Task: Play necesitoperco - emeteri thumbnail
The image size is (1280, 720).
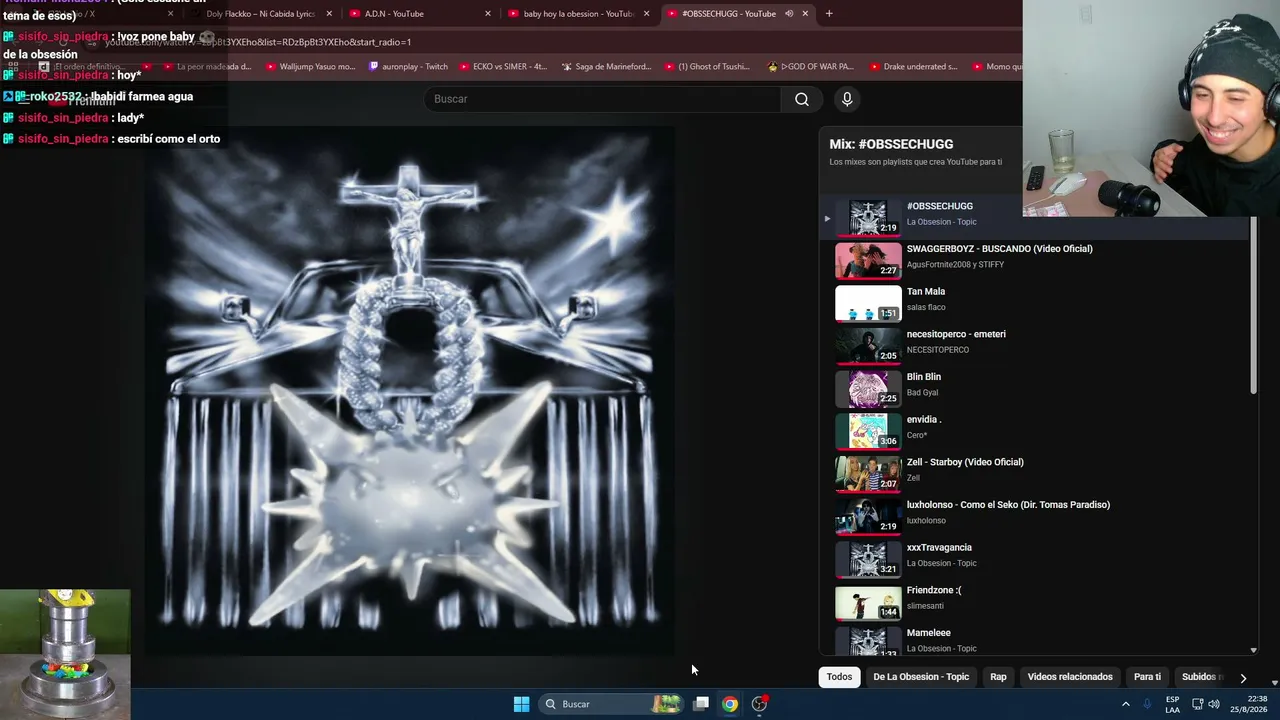Action: 868,346
